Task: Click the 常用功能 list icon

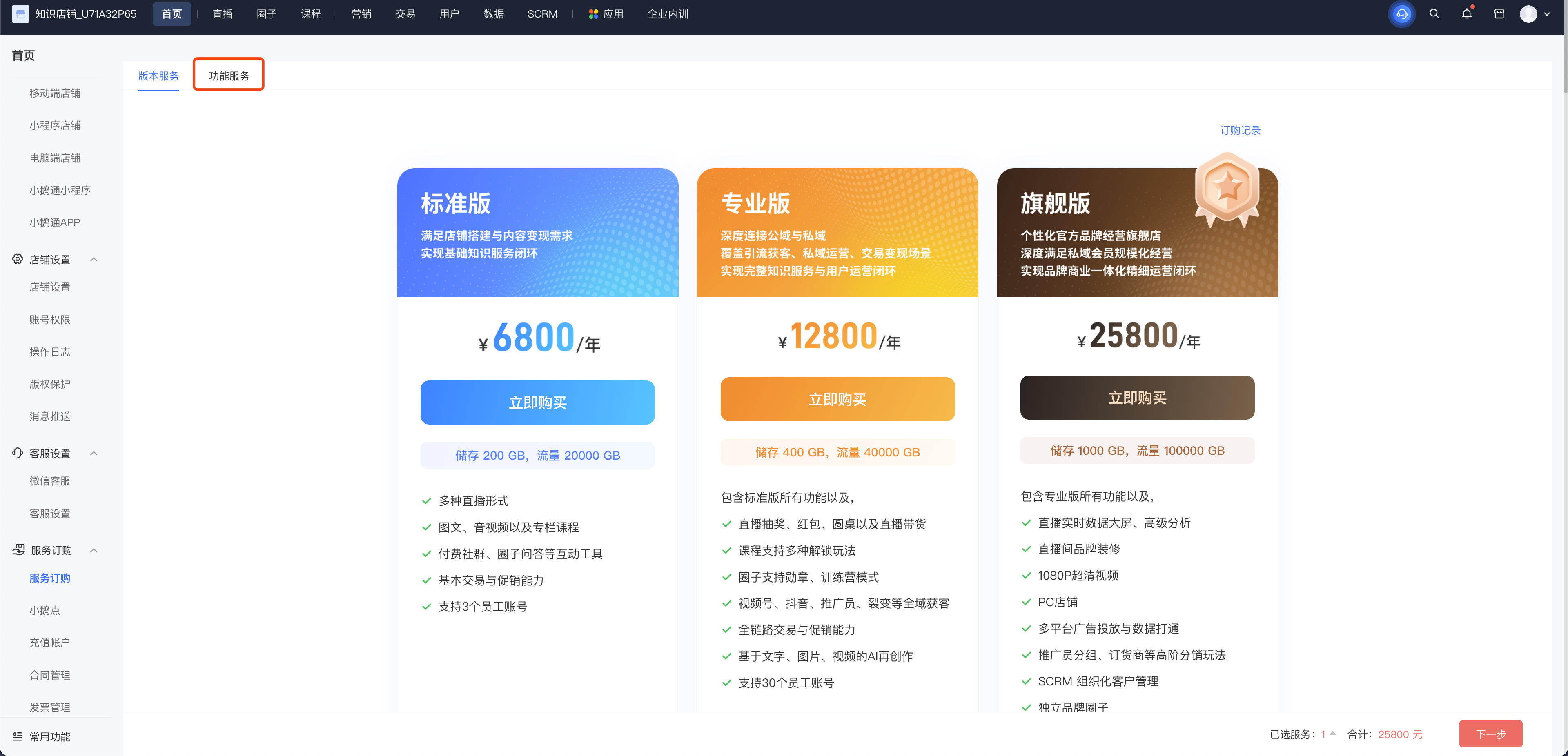Action: pyautogui.click(x=17, y=736)
